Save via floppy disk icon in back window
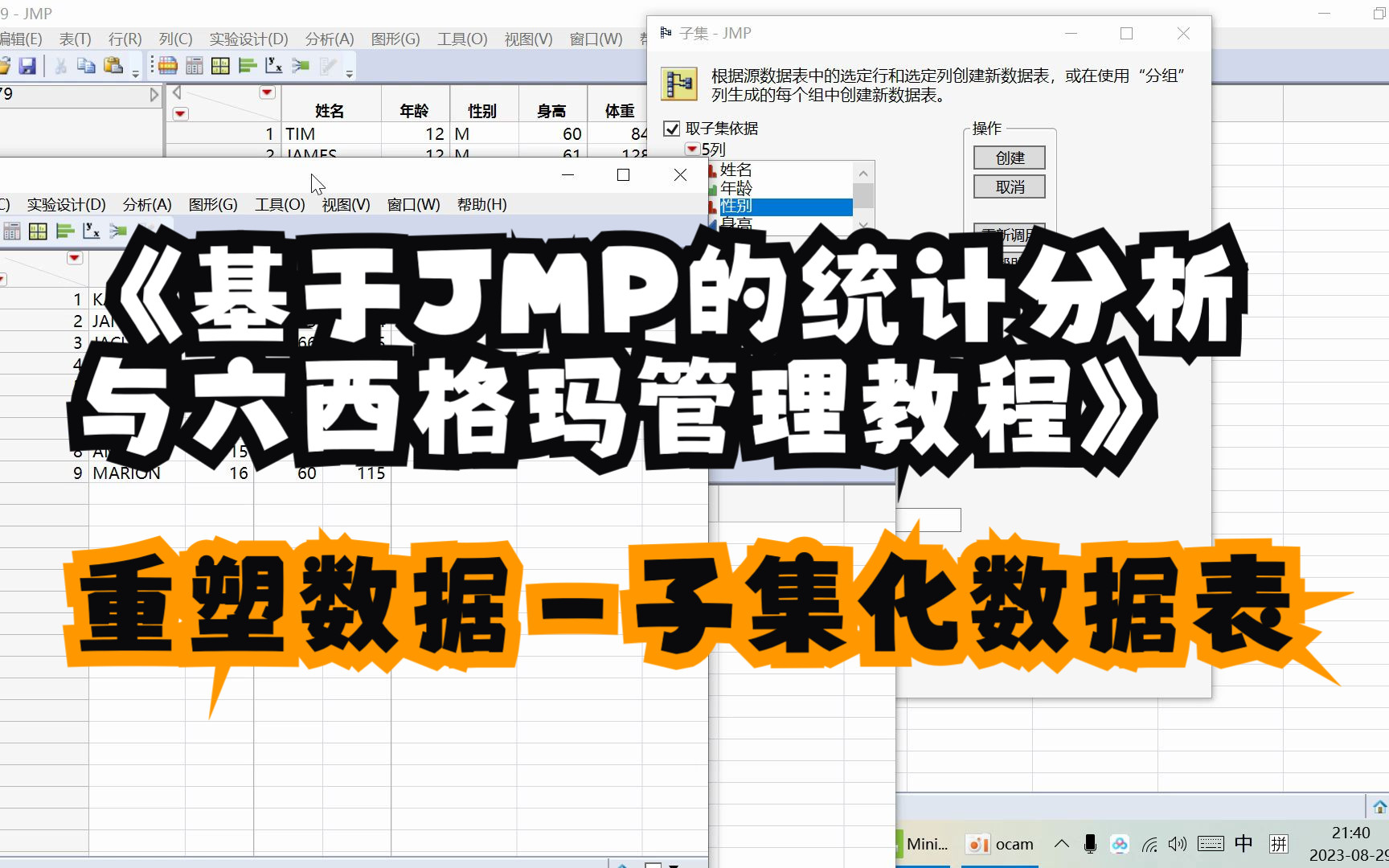The width and height of the screenshot is (1389, 868). (27, 66)
